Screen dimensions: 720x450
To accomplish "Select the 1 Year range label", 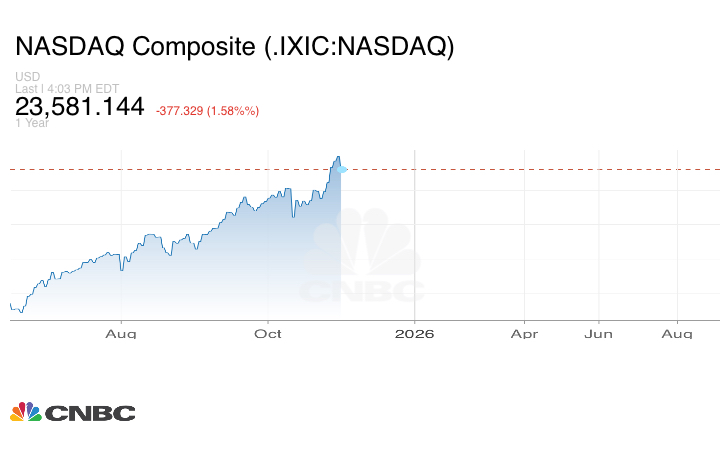I will (30, 123).
